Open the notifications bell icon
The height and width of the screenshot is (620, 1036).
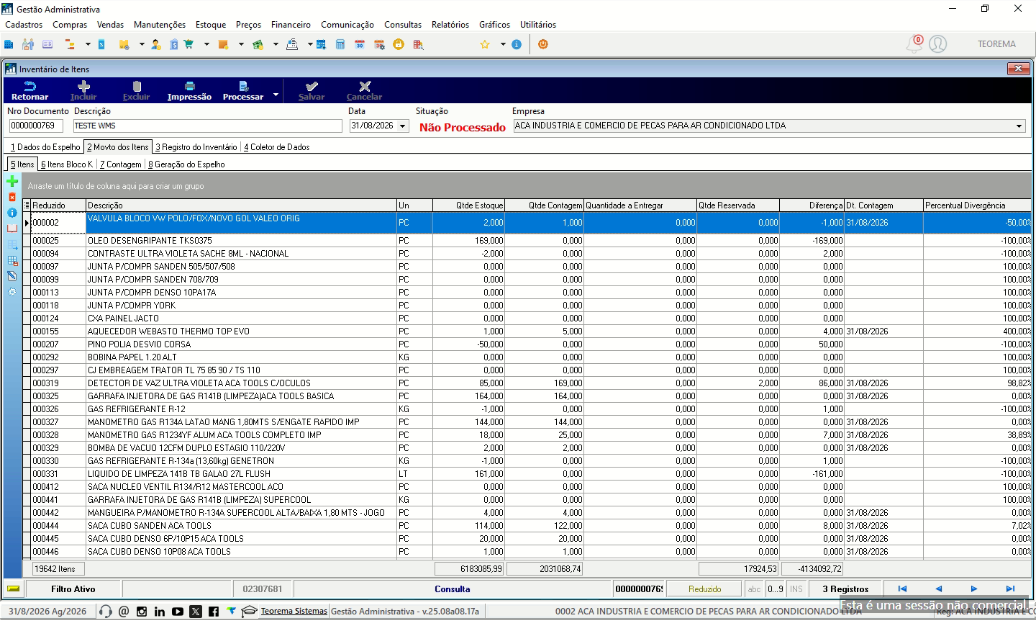point(914,44)
